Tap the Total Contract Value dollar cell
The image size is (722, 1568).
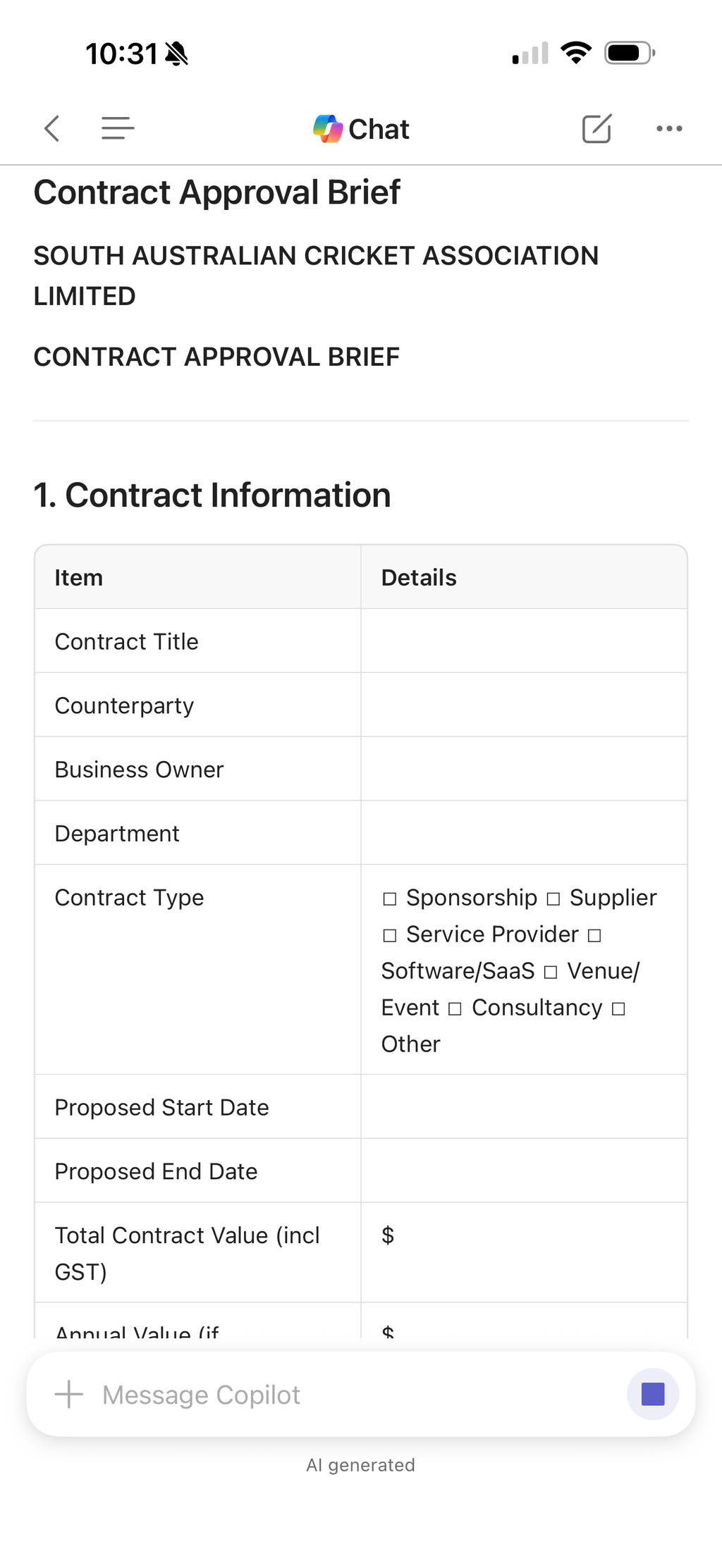click(x=524, y=1252)
